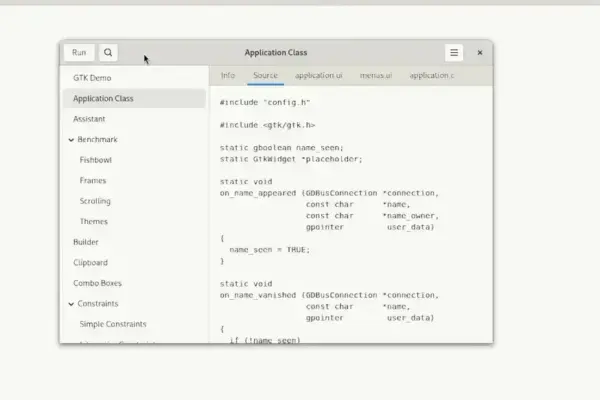
Task: Switch to the Source tab
Action: [x=265, y=75]
